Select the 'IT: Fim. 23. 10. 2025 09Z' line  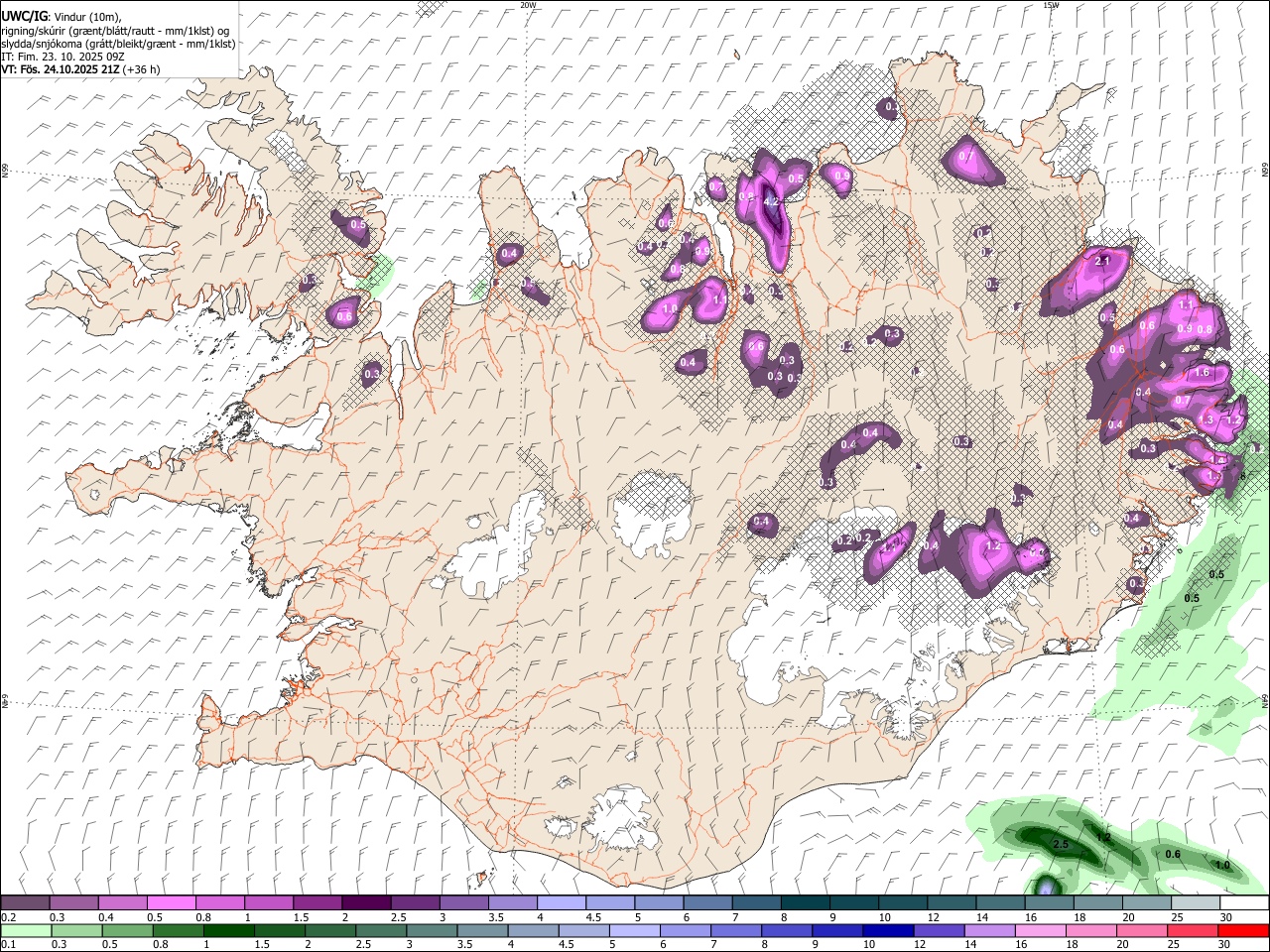point(63,57)
